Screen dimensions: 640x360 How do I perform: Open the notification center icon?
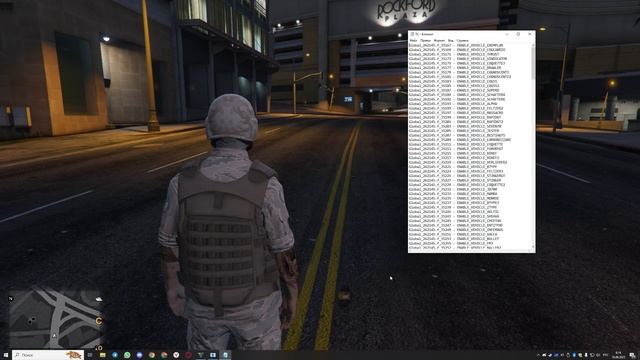(632, 356)
